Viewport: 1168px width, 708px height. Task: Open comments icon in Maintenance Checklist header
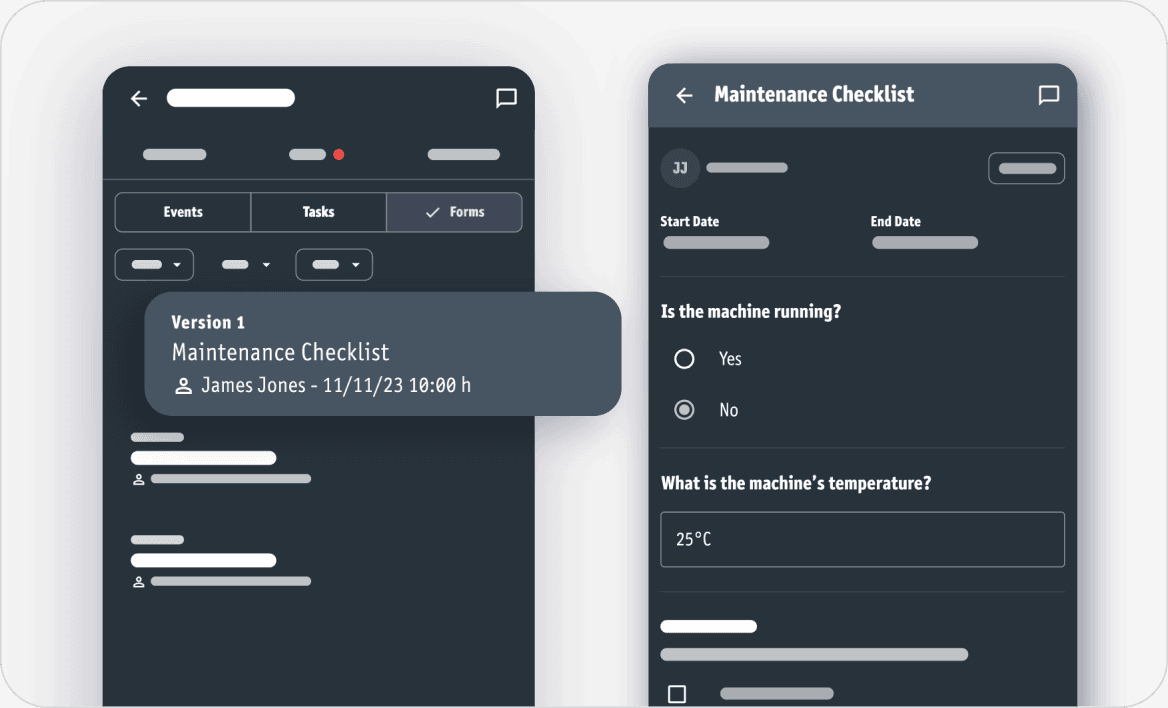click(x=1048, y=95)
